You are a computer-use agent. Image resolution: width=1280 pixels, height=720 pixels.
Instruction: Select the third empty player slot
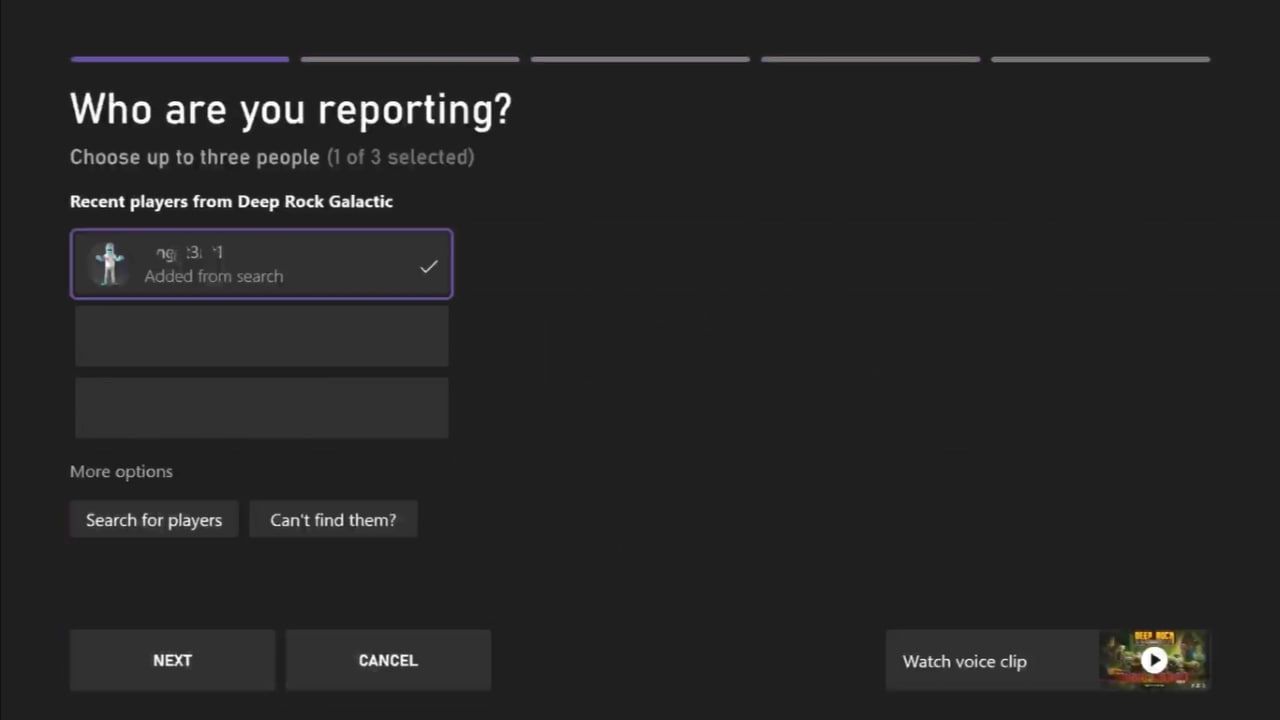(x=262, y=408)
